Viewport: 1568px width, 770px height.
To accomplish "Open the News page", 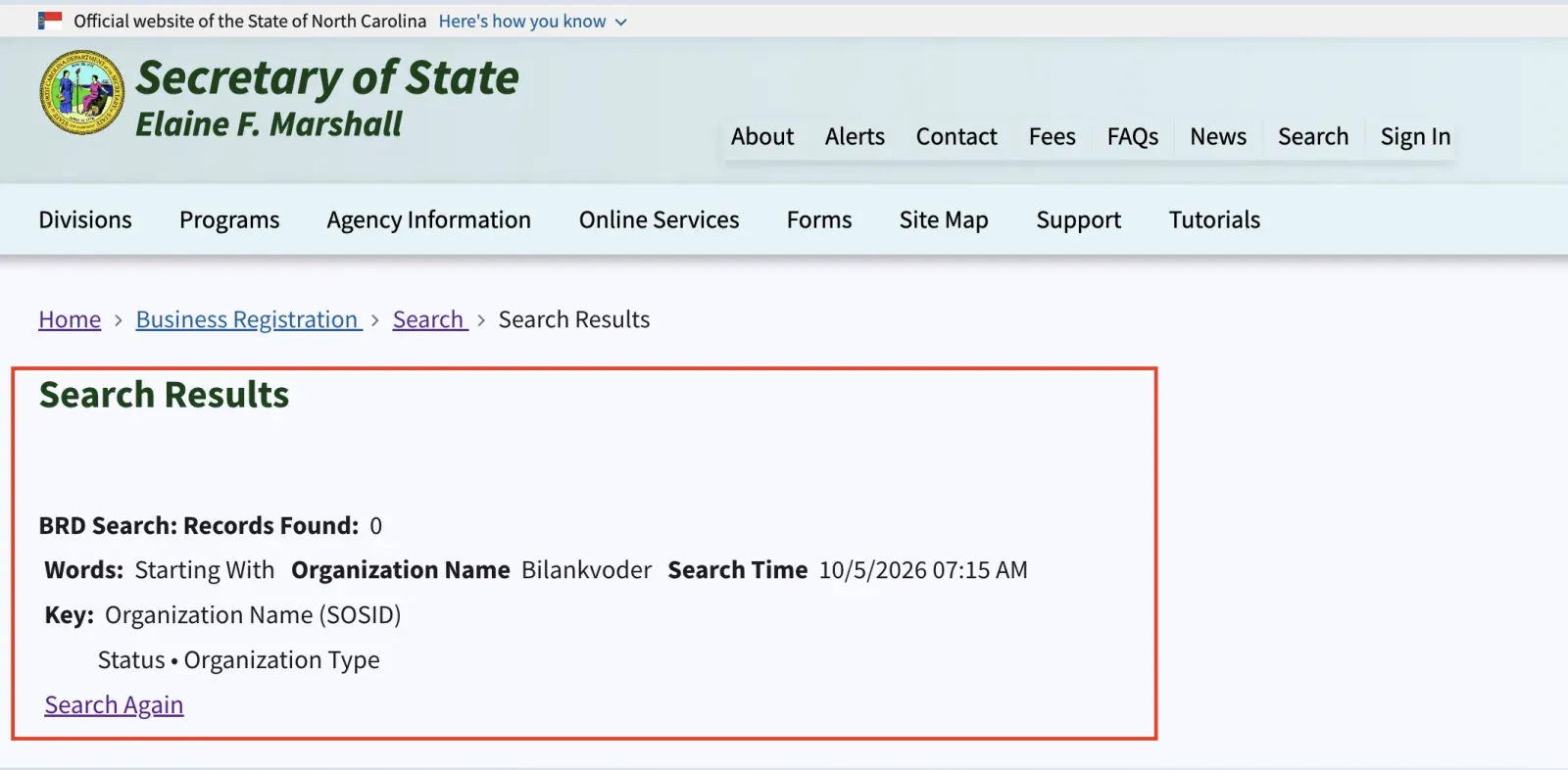I will [1218, 137].
